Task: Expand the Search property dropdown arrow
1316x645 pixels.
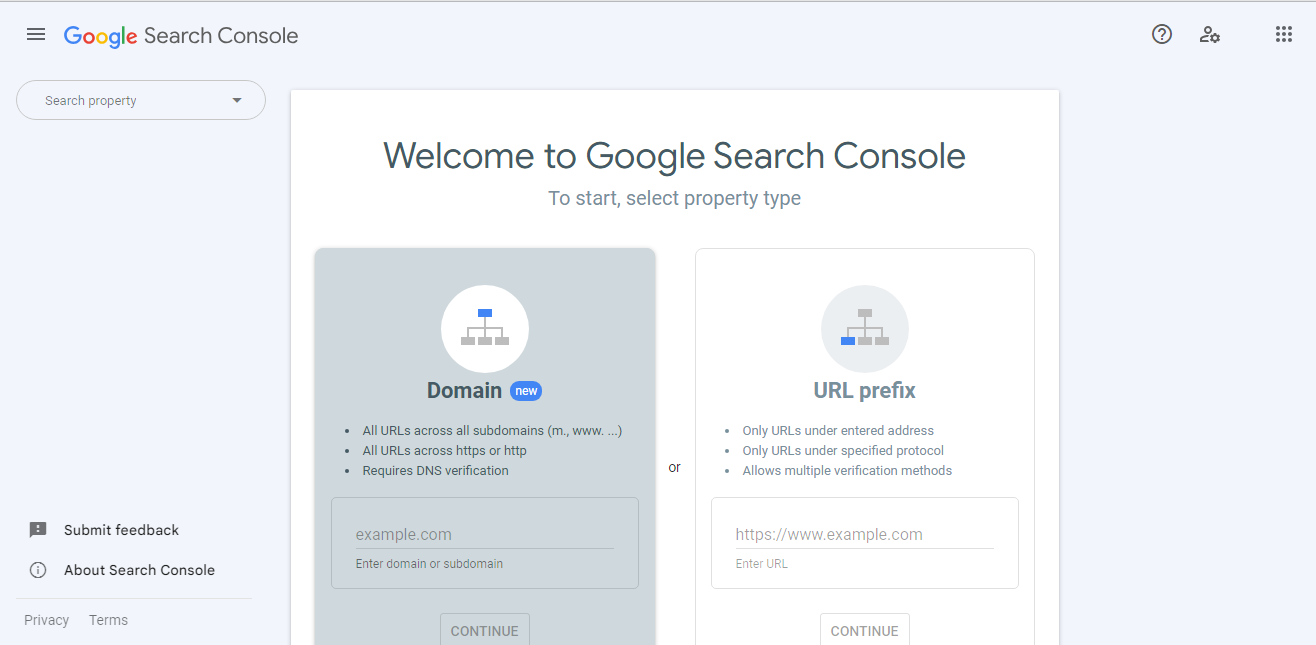Action: coord(237,100)
